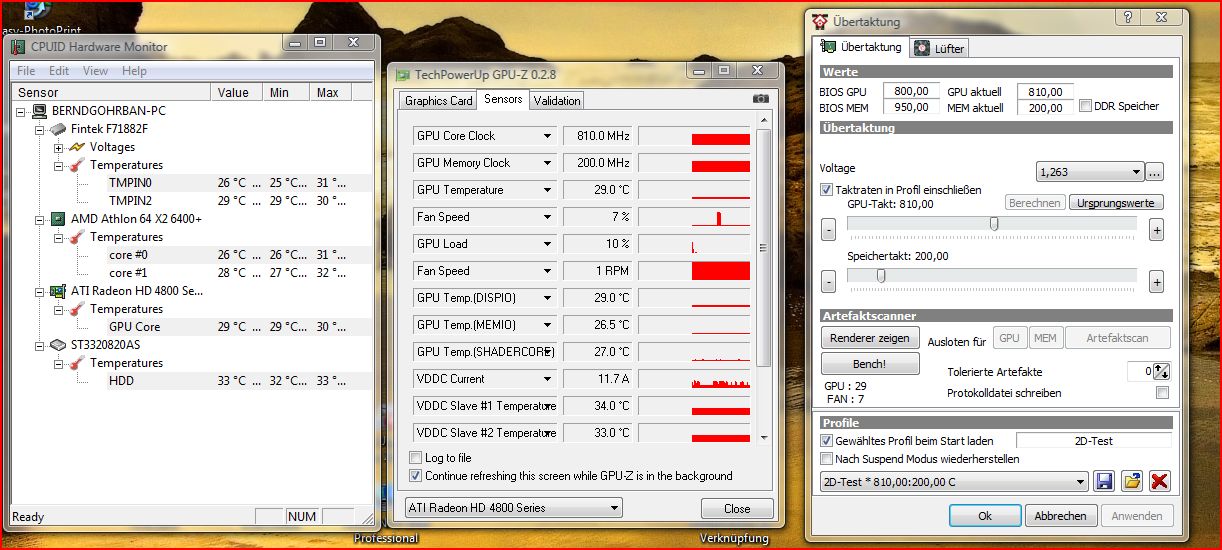Image resolution: width=1222 pixels, height=550 pixels.
Task: Open the Voltage 1,263 dropdown
Action: click(1090, 172)
